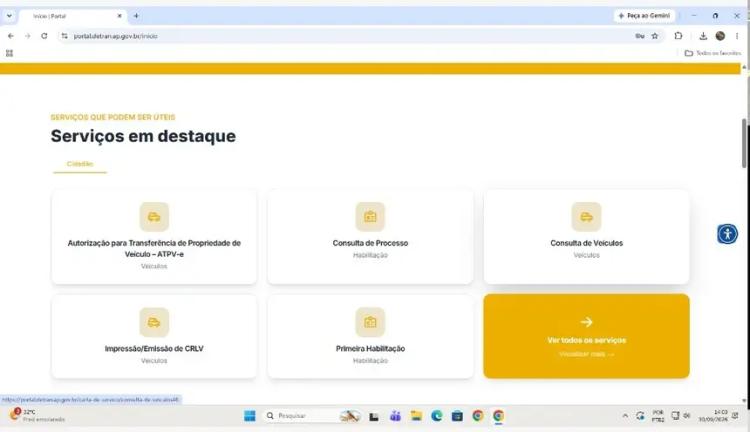This screenshot has height=432, width=750.
Task: Open the Chrome downloads icon
Action: pyautogui.click(x=703, y=36)
